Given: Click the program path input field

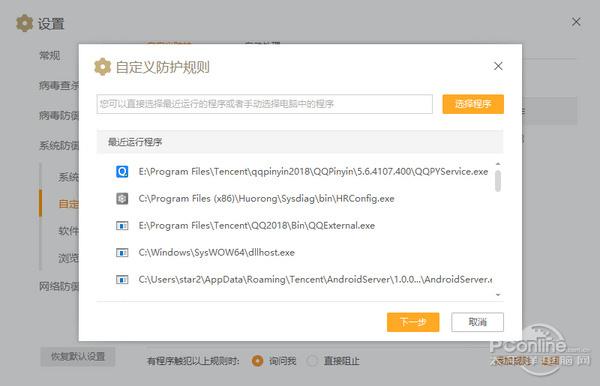Looking at the screenshot, I should (264, 104).
